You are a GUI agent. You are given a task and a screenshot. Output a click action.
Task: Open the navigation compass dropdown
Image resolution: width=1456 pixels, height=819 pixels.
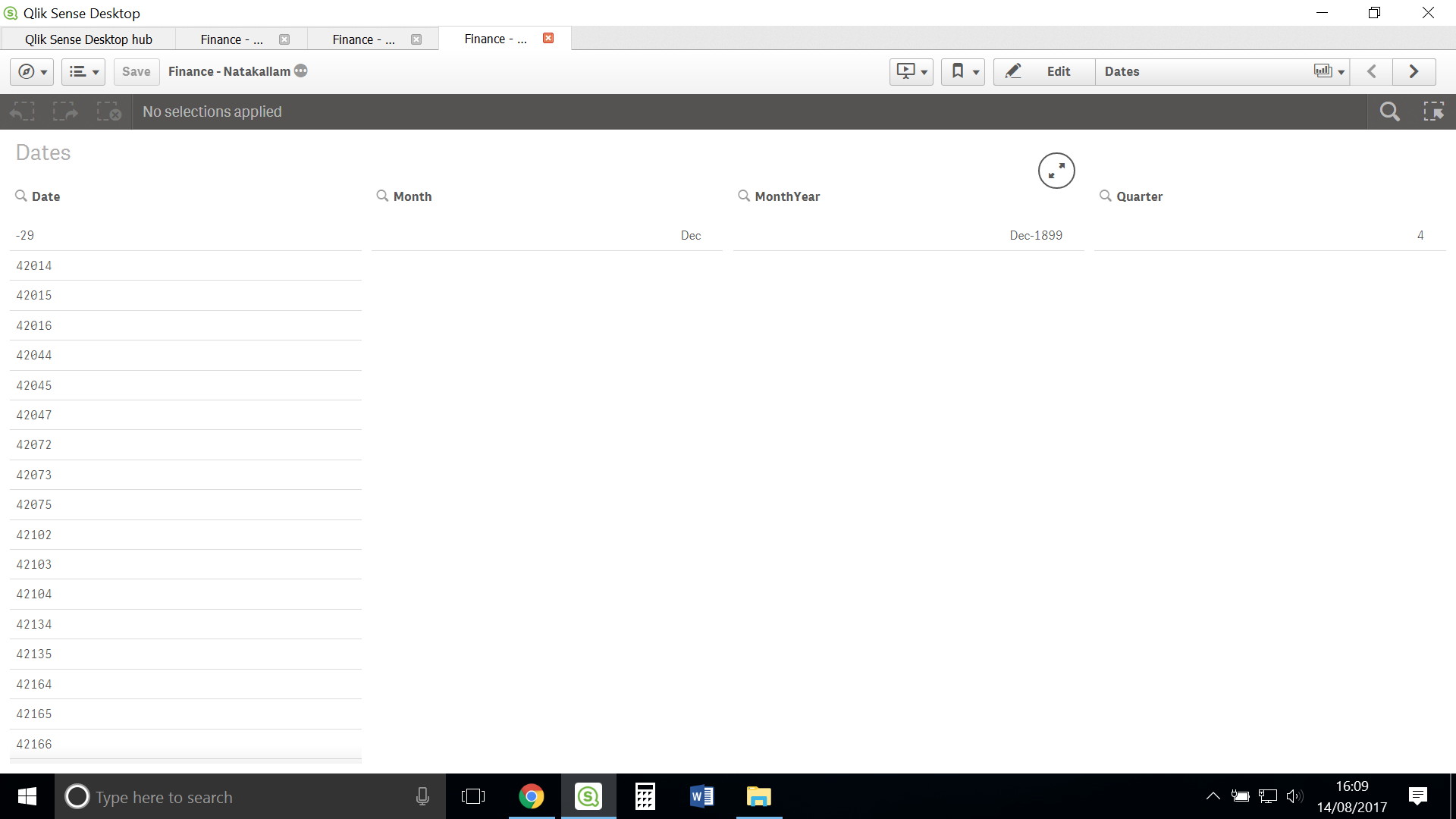31,71
